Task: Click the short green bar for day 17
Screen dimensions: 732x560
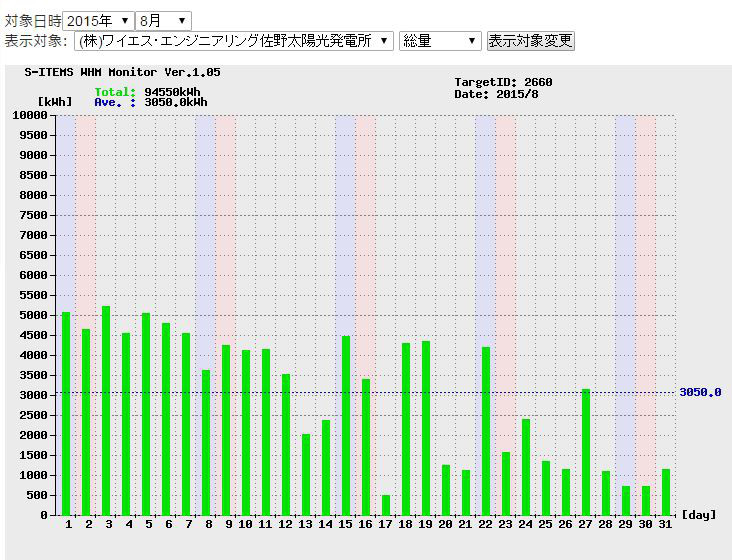Action: [386, 505]
